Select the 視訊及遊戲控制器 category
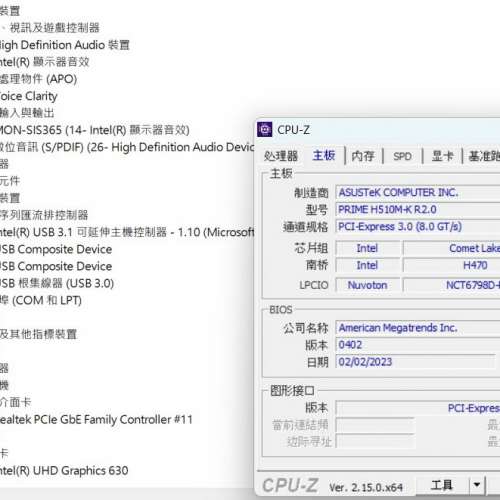Screen dimensions: 500x500 coord(50,28)
